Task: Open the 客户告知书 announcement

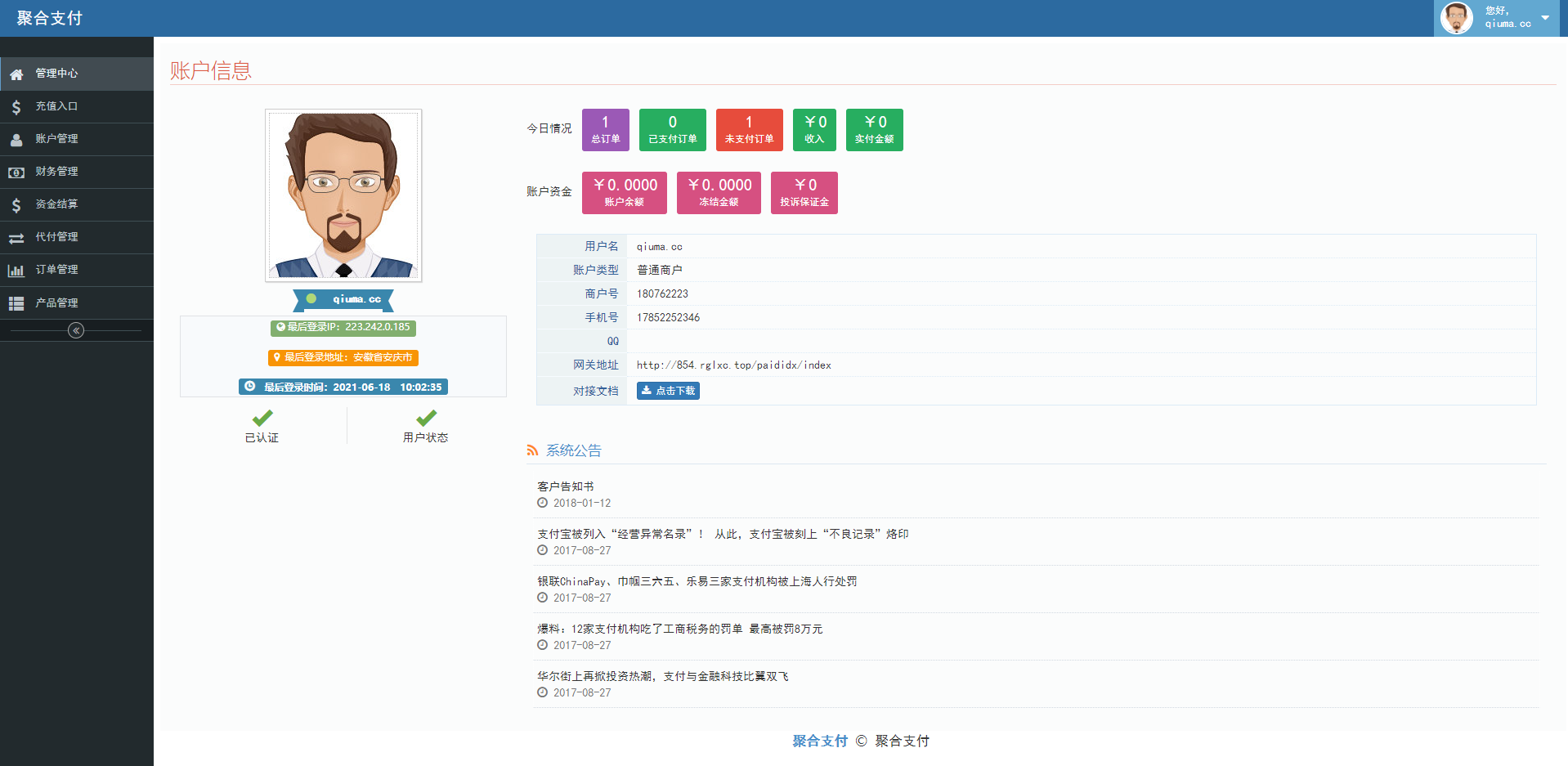Action: [x=566, y=486]
